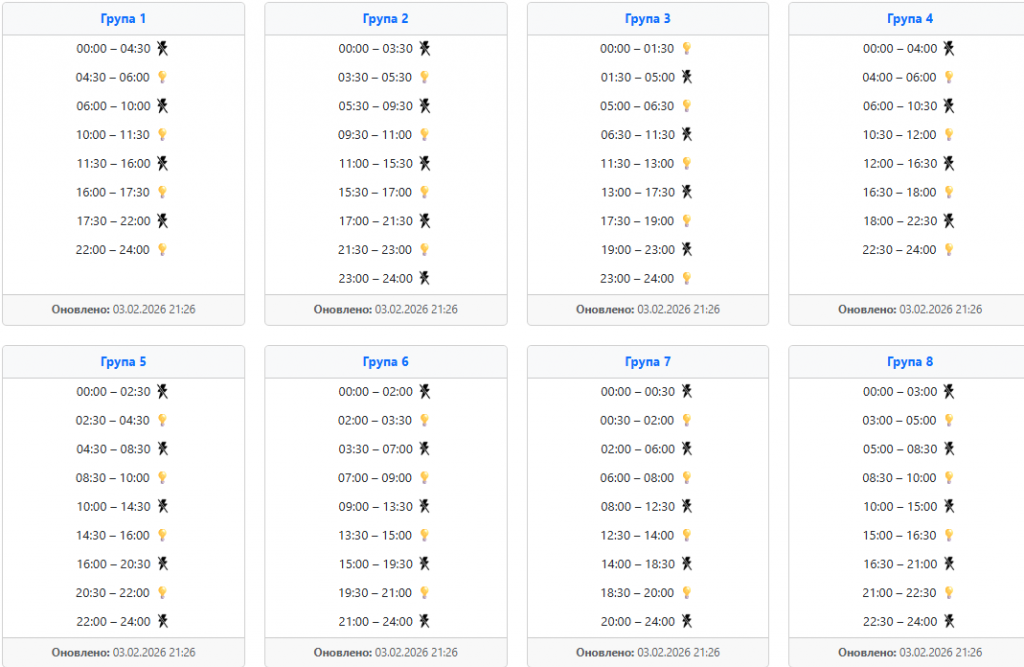Click power-off icon beside 23:00–24:00 in Група 2
Image resolution: width=1024 pixels, height=667 pixels.
click(424, 278)
